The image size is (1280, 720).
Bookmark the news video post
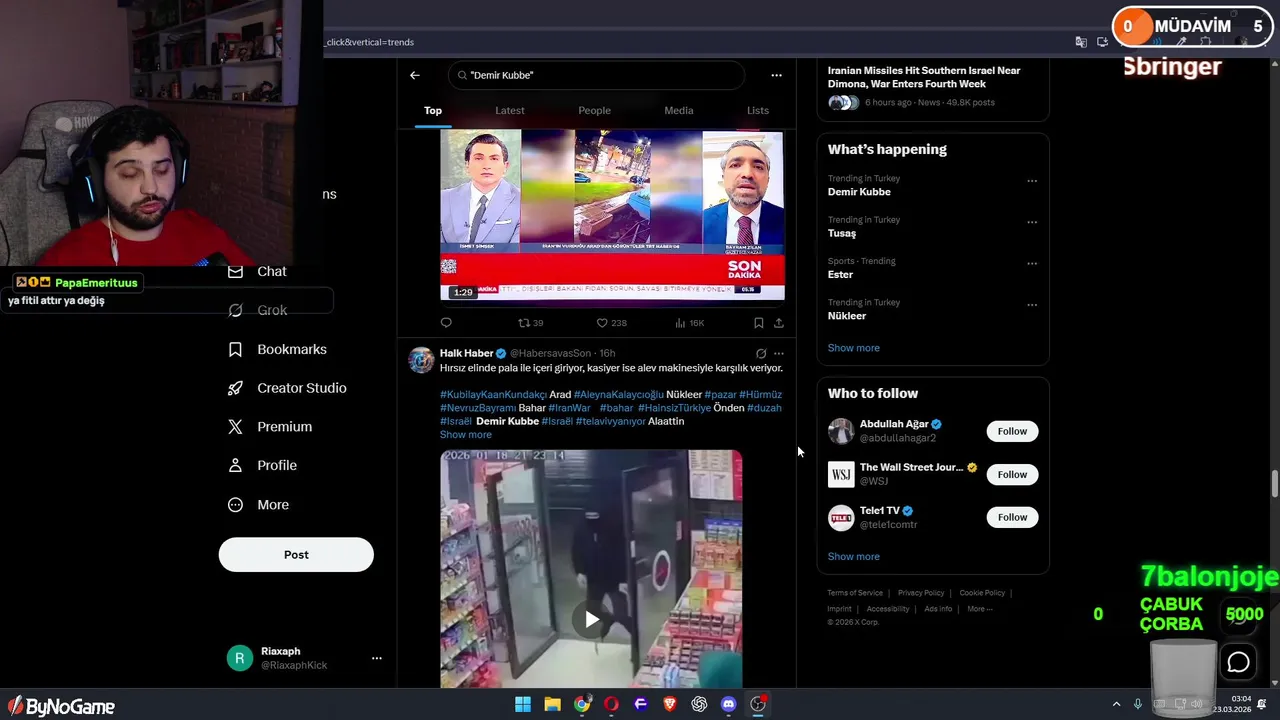point(758,323)
